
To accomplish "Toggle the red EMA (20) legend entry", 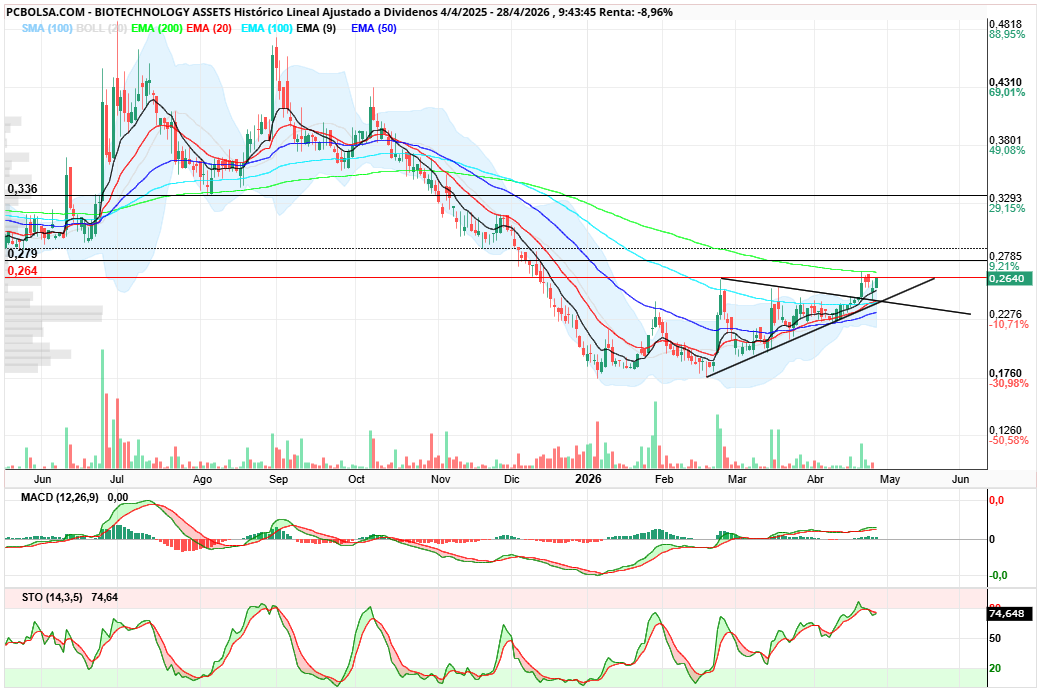I will coord(210,29).
